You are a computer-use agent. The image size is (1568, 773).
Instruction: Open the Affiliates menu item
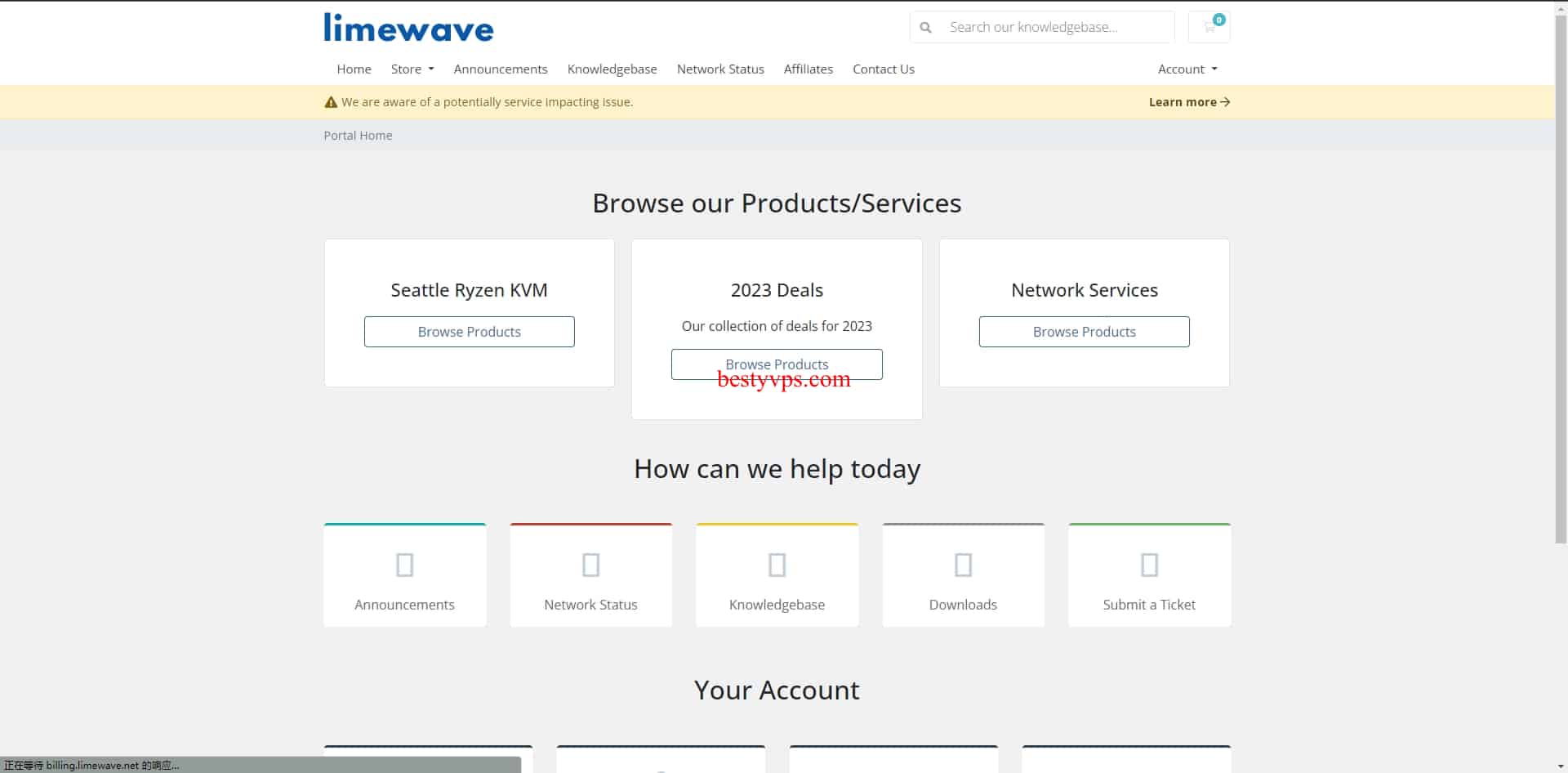pyautogui.click(x=808, y=69)
